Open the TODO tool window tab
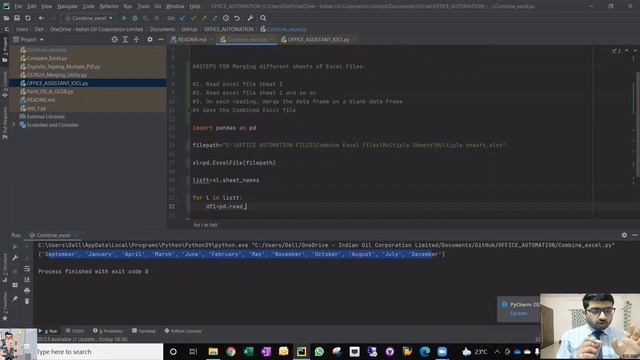This screenshot has width=640, height=360. coord(75,331)
